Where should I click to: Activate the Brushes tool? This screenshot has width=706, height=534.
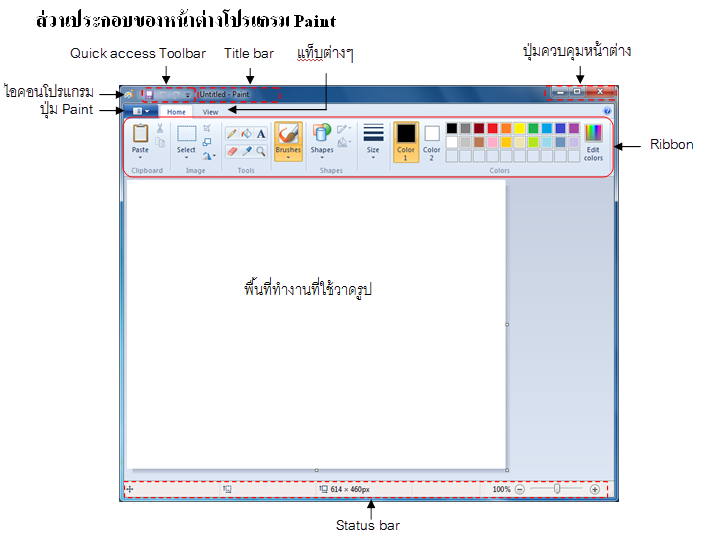(288, 134)
